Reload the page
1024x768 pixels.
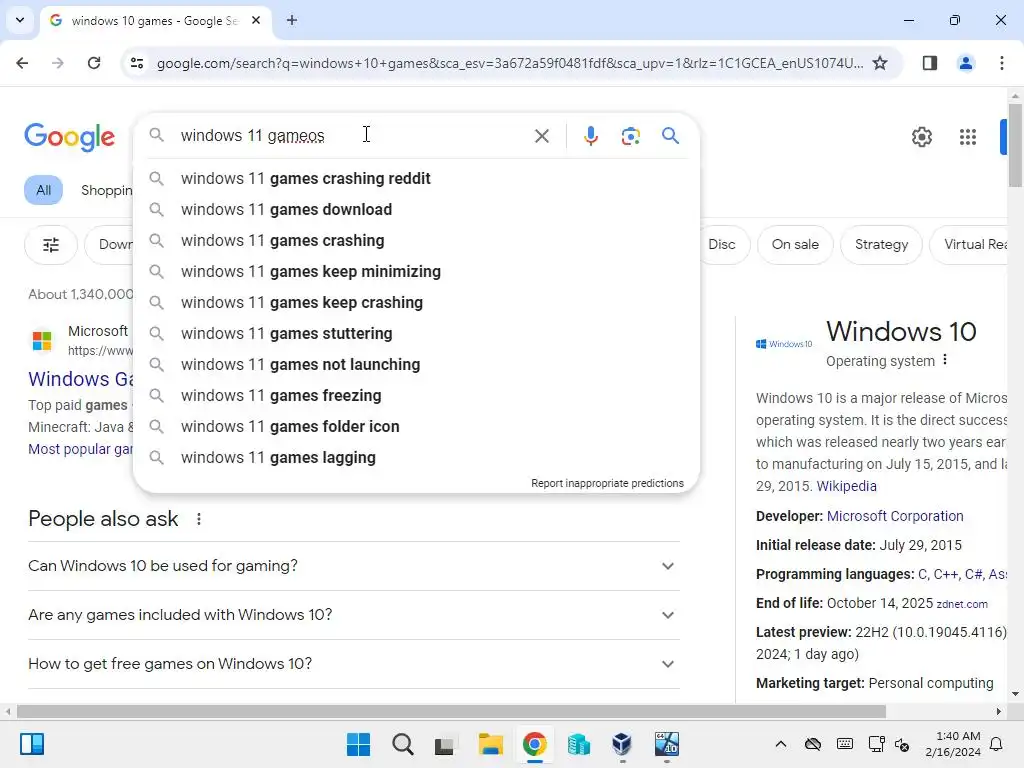pos(94,63)
